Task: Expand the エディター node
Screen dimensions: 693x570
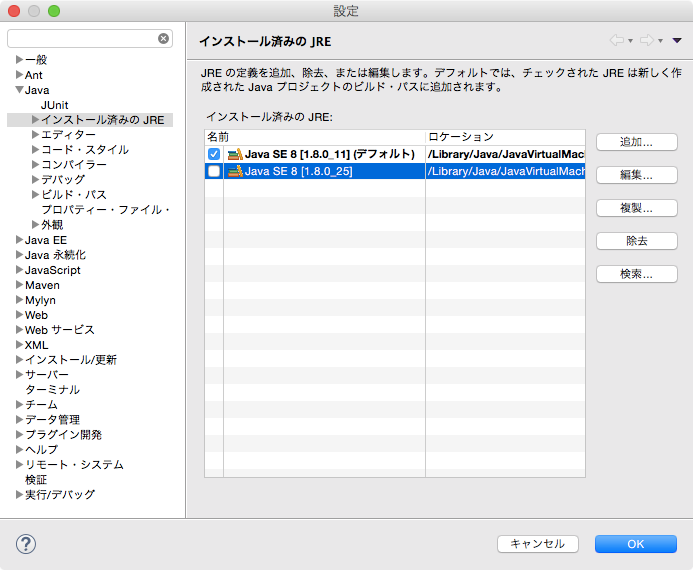Action: point(35,134)
